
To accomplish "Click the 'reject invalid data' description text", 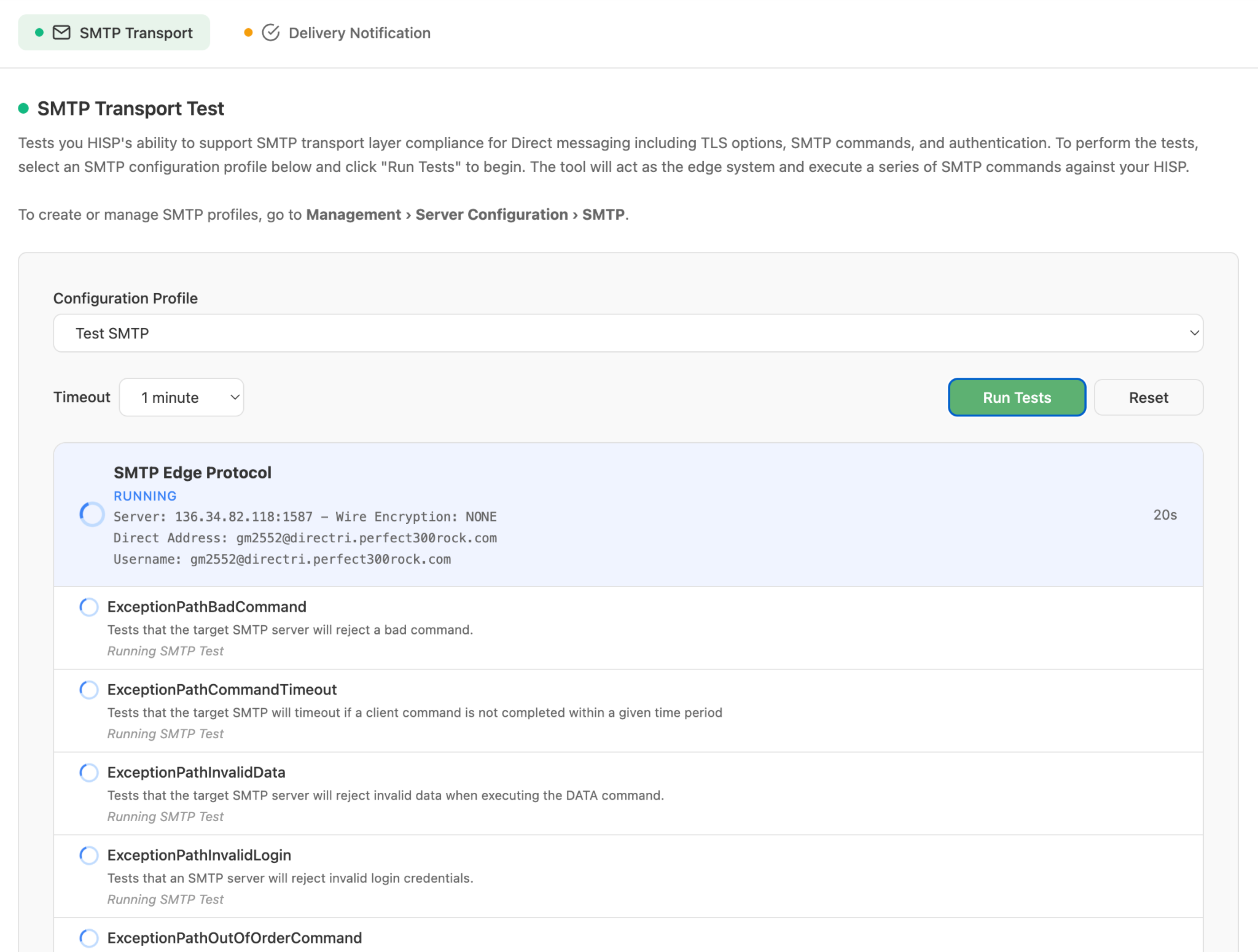I will [386, 795].
